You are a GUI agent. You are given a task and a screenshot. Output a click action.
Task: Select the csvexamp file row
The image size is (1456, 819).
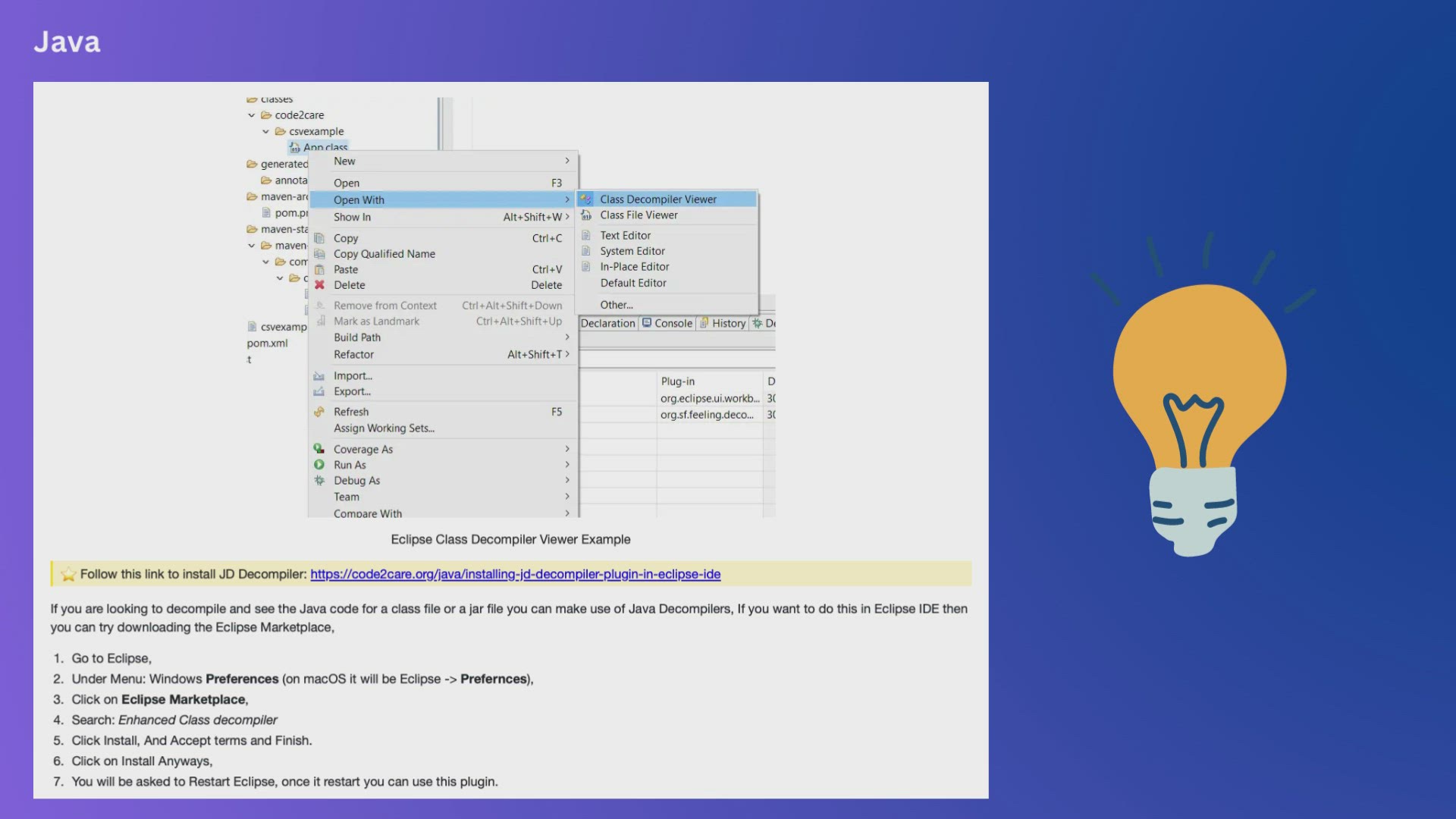pos(278,327)
